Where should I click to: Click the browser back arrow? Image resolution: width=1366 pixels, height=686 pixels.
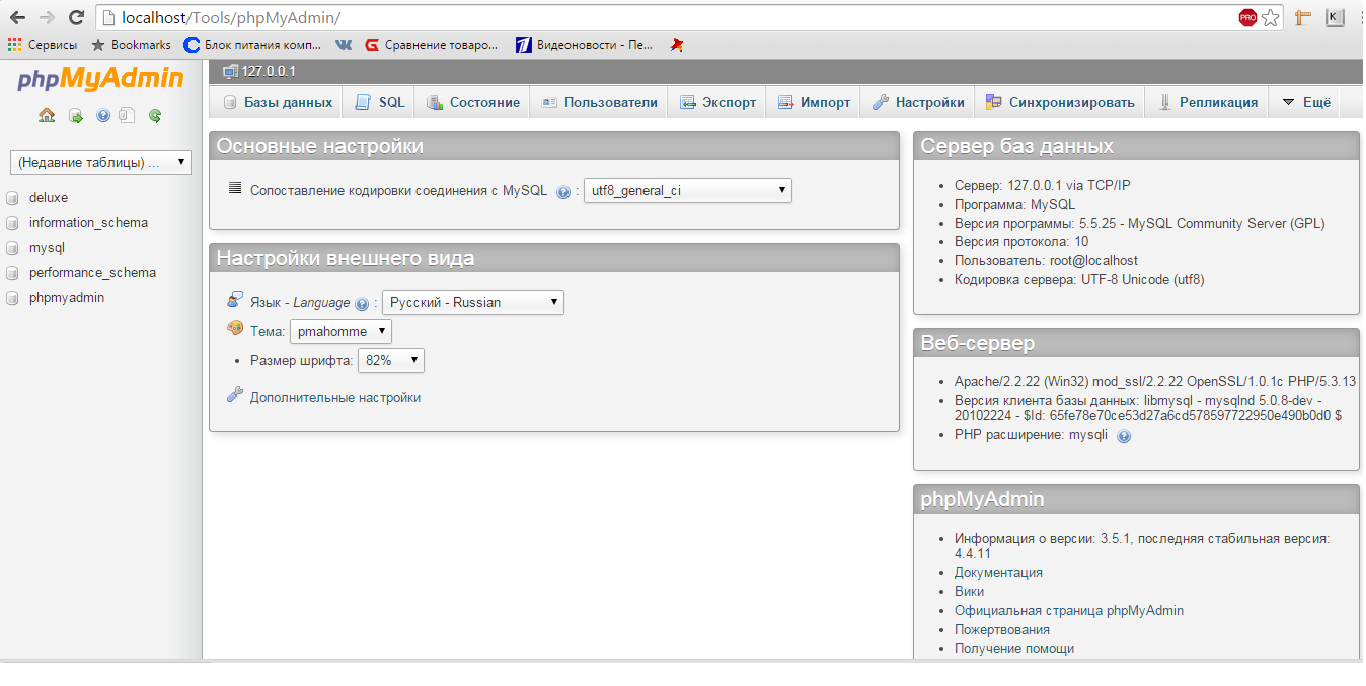(17, 18)
